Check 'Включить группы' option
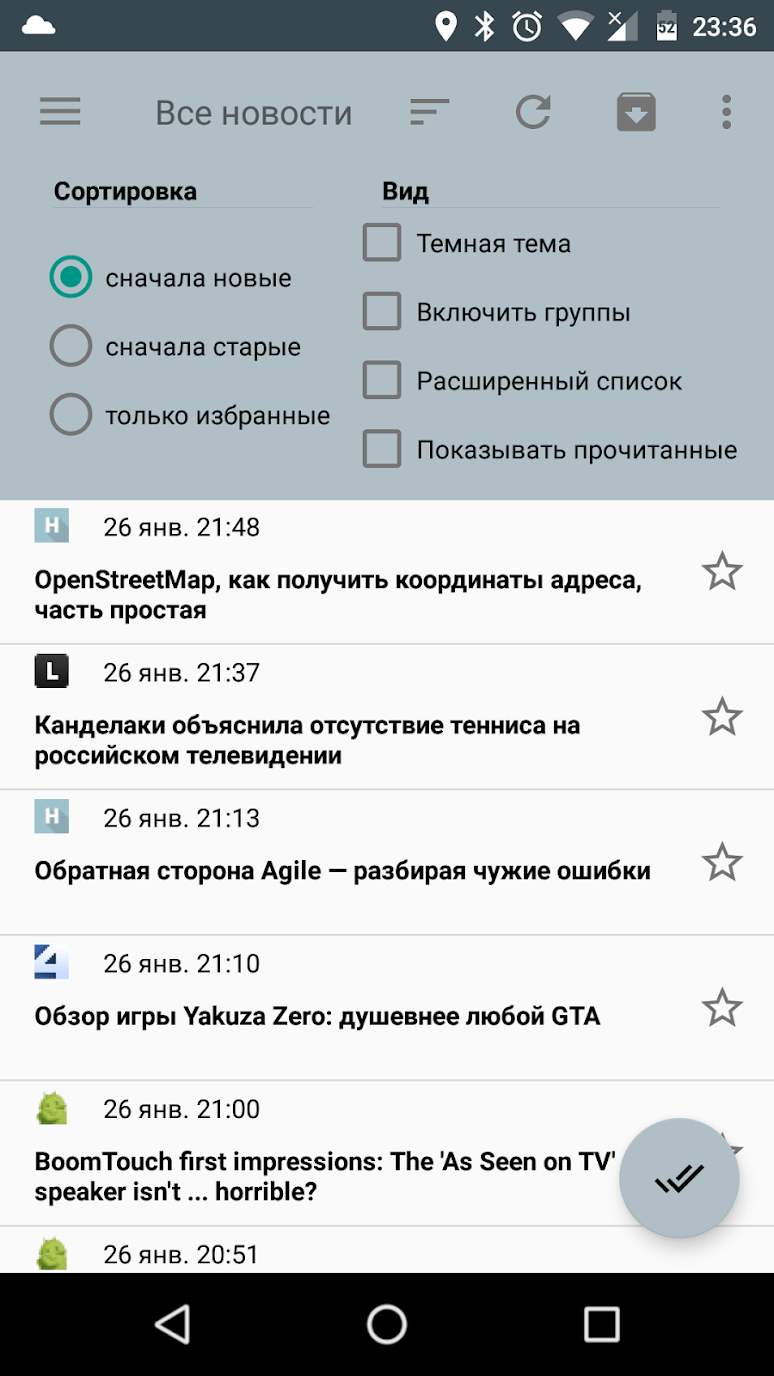Image resolution: width=774 pixels, height=1376 pixels. [x=382, y=312]
